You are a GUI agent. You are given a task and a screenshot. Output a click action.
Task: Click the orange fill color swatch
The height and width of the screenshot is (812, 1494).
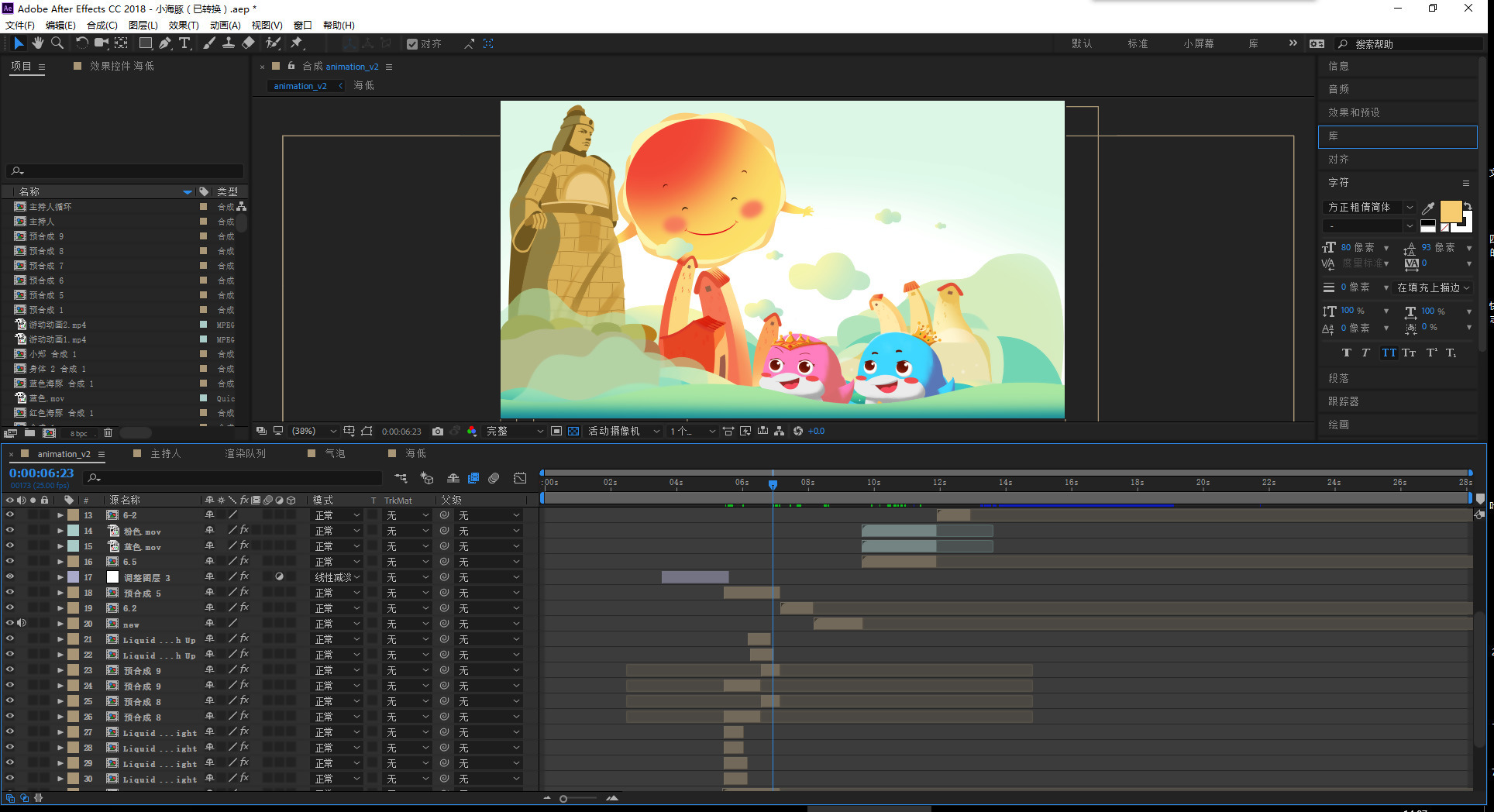coord(1451,211)
